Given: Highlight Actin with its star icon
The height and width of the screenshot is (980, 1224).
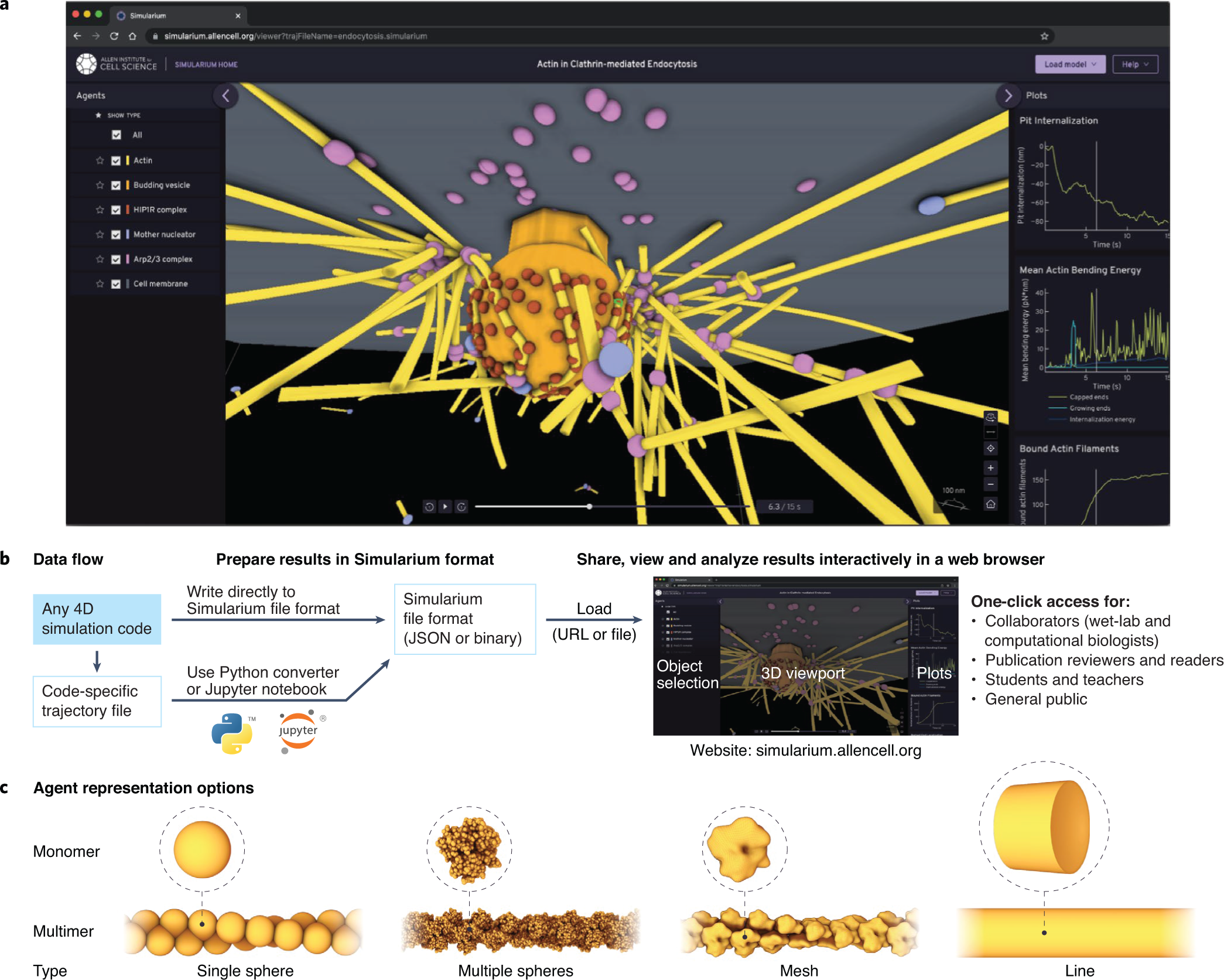Looking at the screenshot, I should 100,161.
